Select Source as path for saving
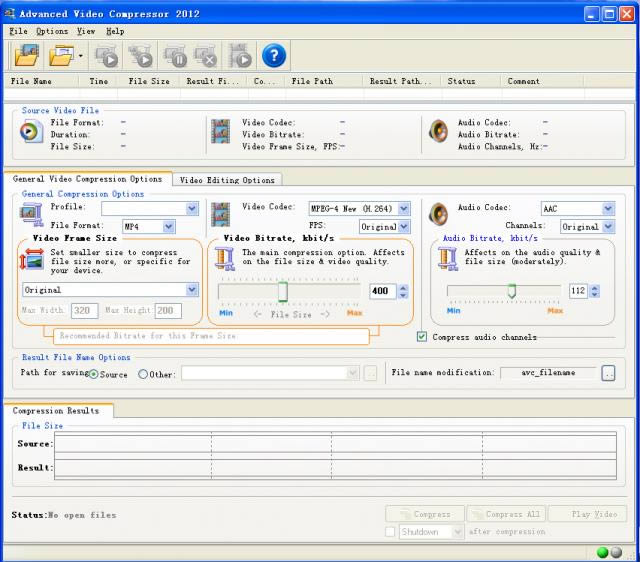The image size is (640, 562). click(93, 374)
